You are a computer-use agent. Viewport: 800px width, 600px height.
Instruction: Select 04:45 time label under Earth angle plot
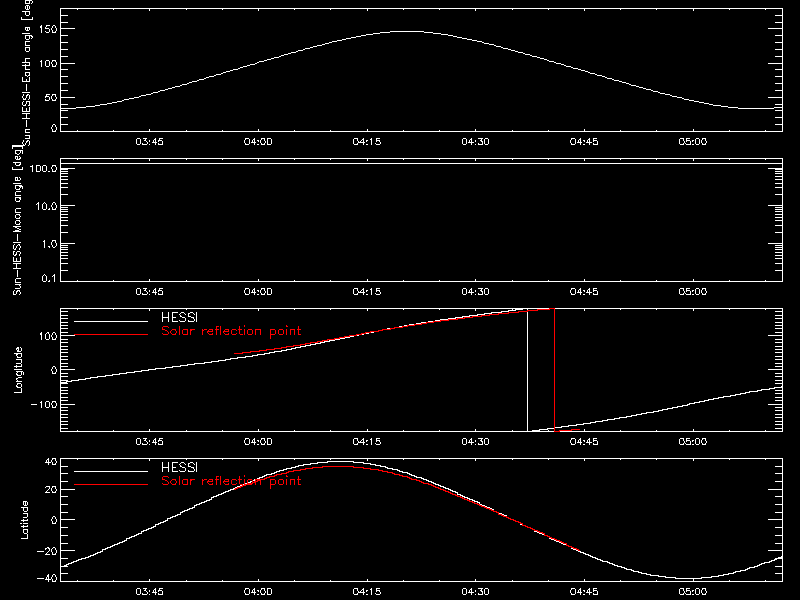point(584,141)
